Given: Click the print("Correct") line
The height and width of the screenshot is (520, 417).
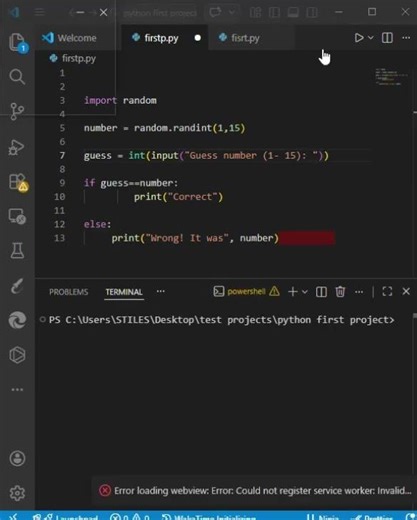Looking at the screenshot, I should coord(178,197).
